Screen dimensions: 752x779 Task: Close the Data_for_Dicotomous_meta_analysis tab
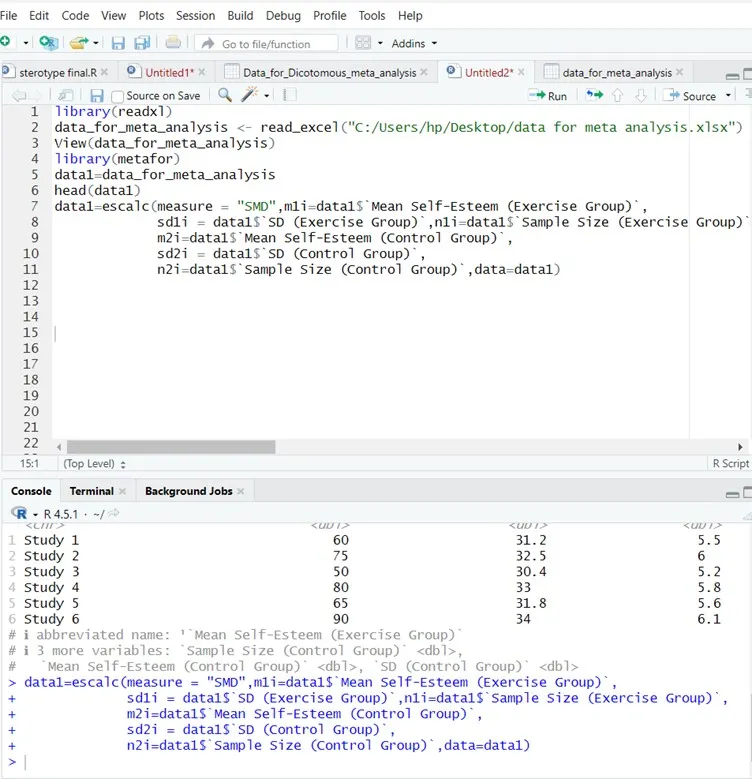[424, 72]
